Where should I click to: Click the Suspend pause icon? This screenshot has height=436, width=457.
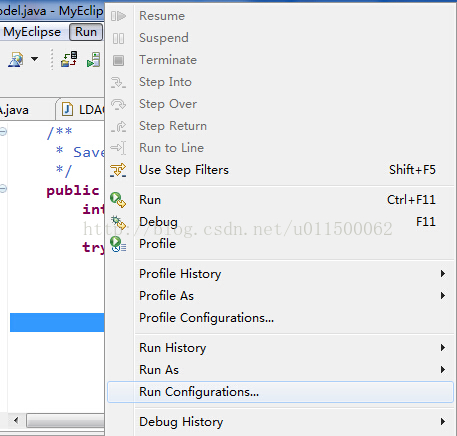point(118,38)
